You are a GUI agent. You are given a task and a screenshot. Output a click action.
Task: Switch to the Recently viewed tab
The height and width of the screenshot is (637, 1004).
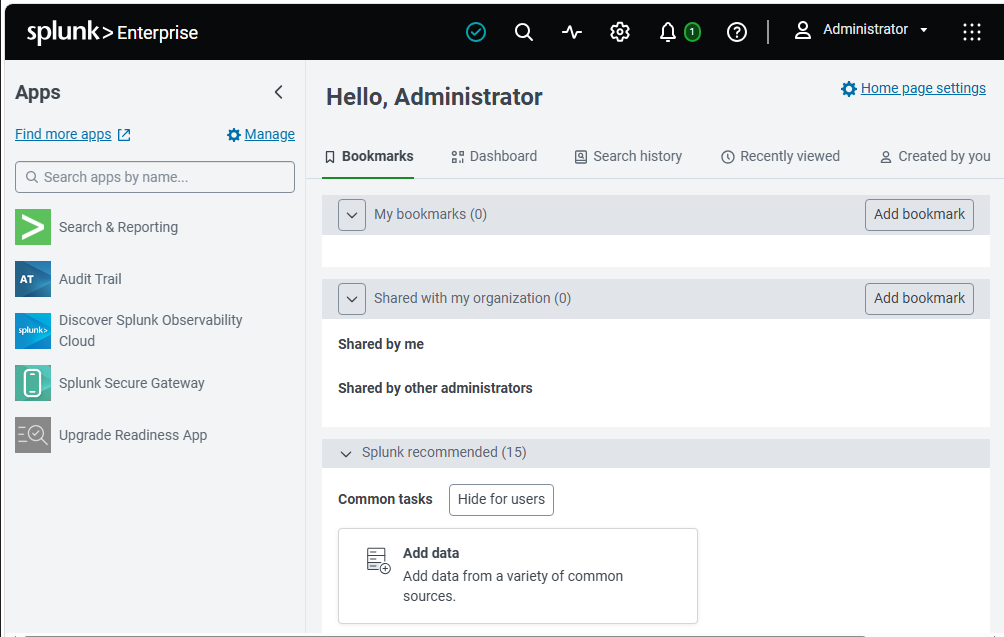click(781, 157)
